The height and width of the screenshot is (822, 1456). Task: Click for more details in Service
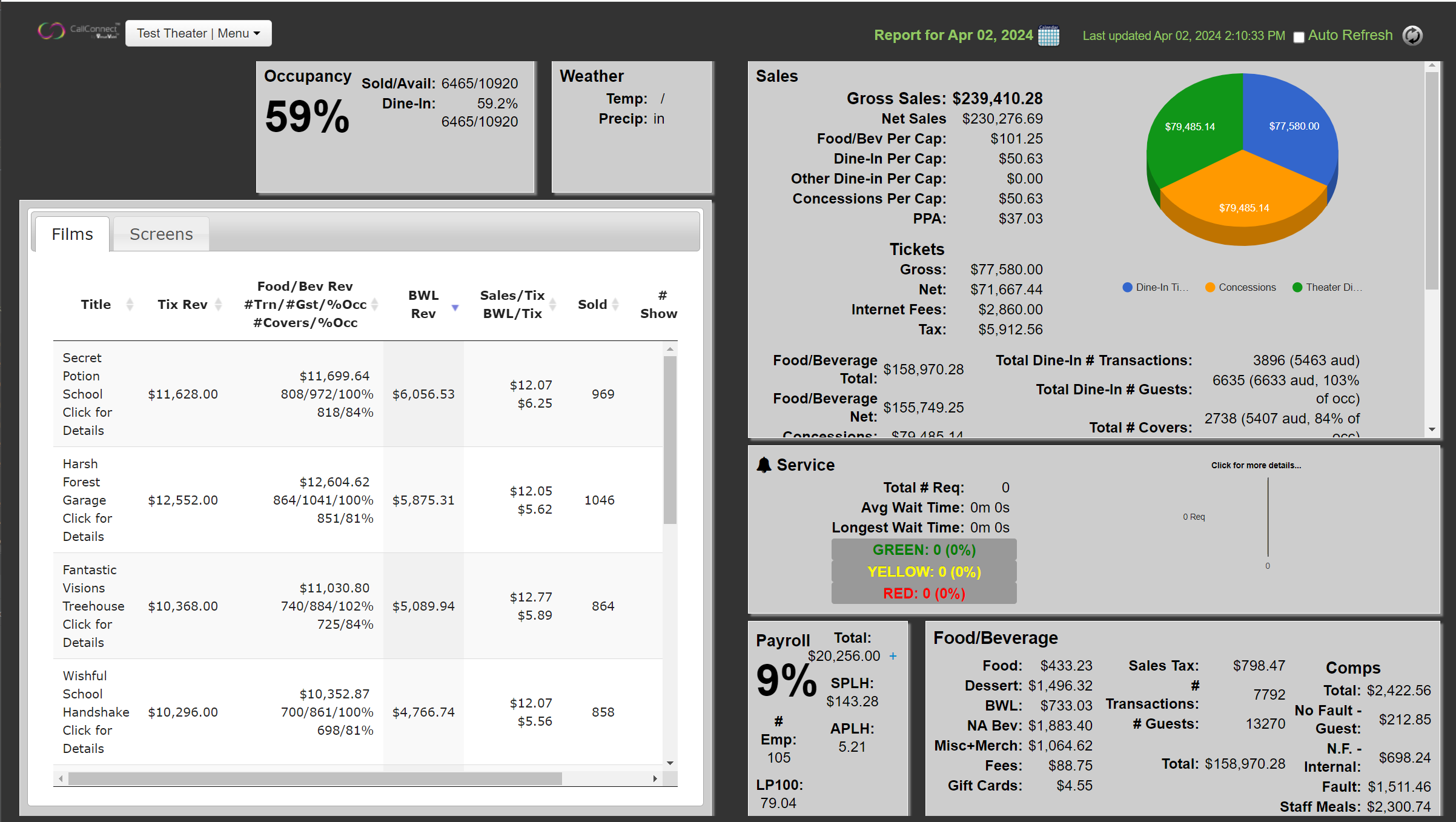point(1256,465)
